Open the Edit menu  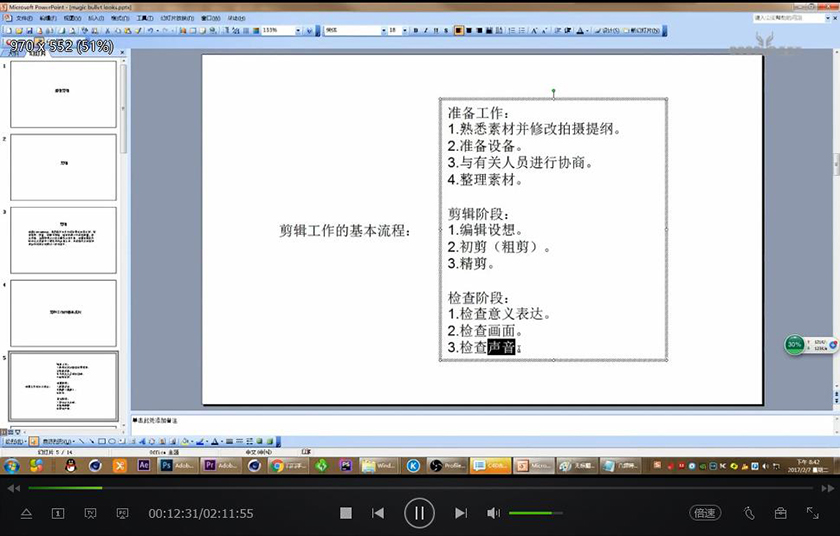tap(48, 18)
